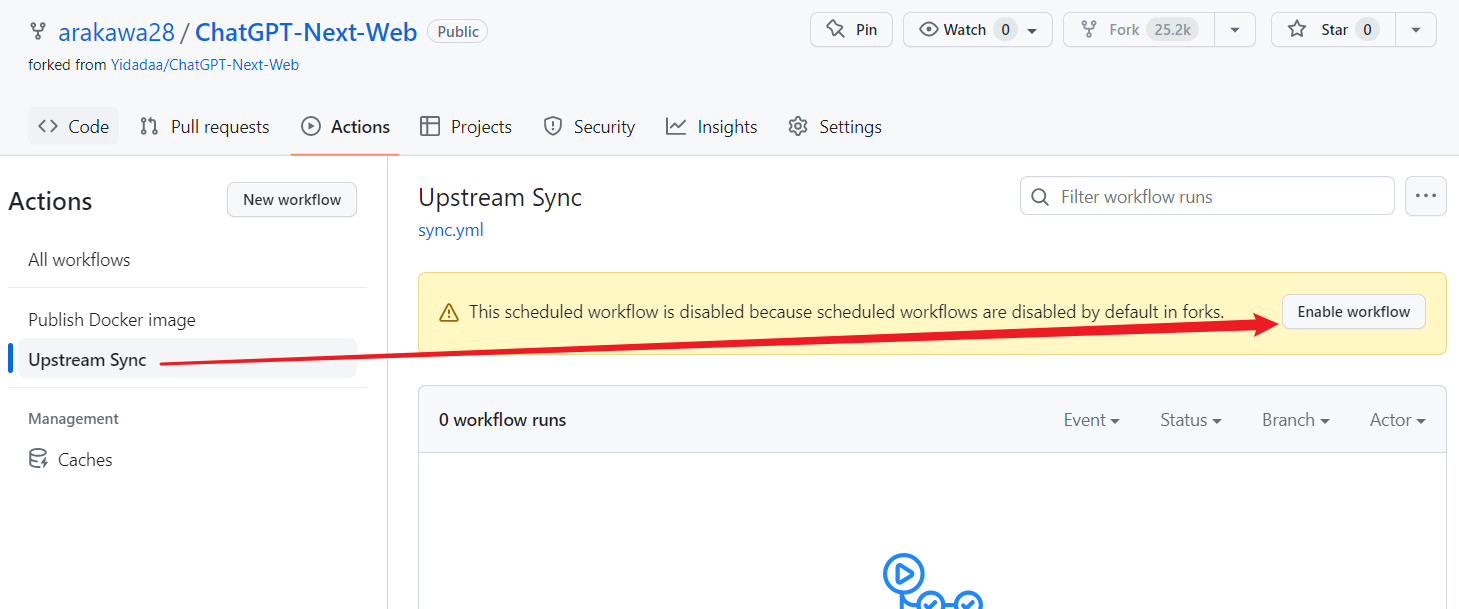Click the shield icon on Security tab
The image size is (1459, 609).
pyautogui.click(x=553, y=127)
